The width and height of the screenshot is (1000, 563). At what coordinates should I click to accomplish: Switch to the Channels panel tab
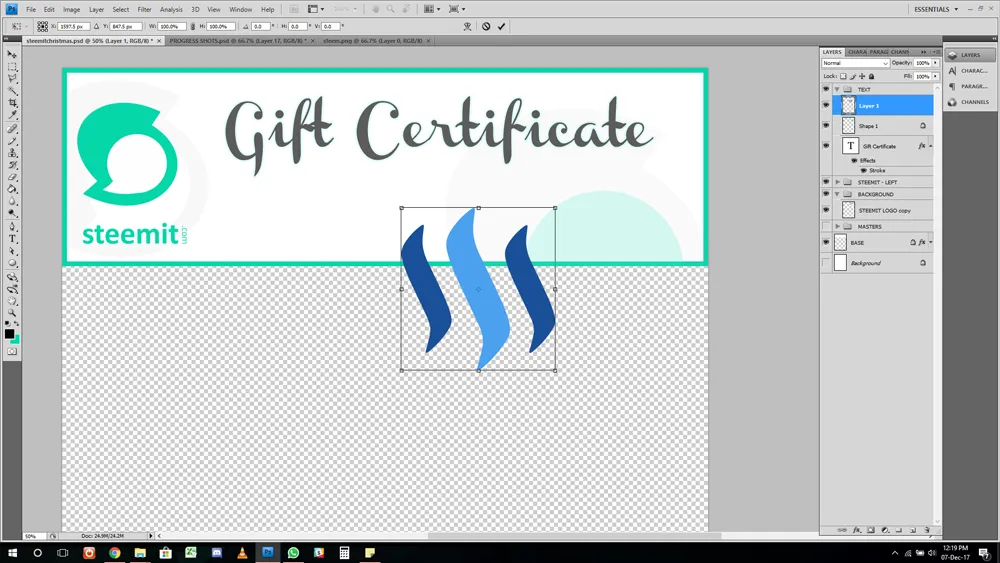[x=900, y=52]
